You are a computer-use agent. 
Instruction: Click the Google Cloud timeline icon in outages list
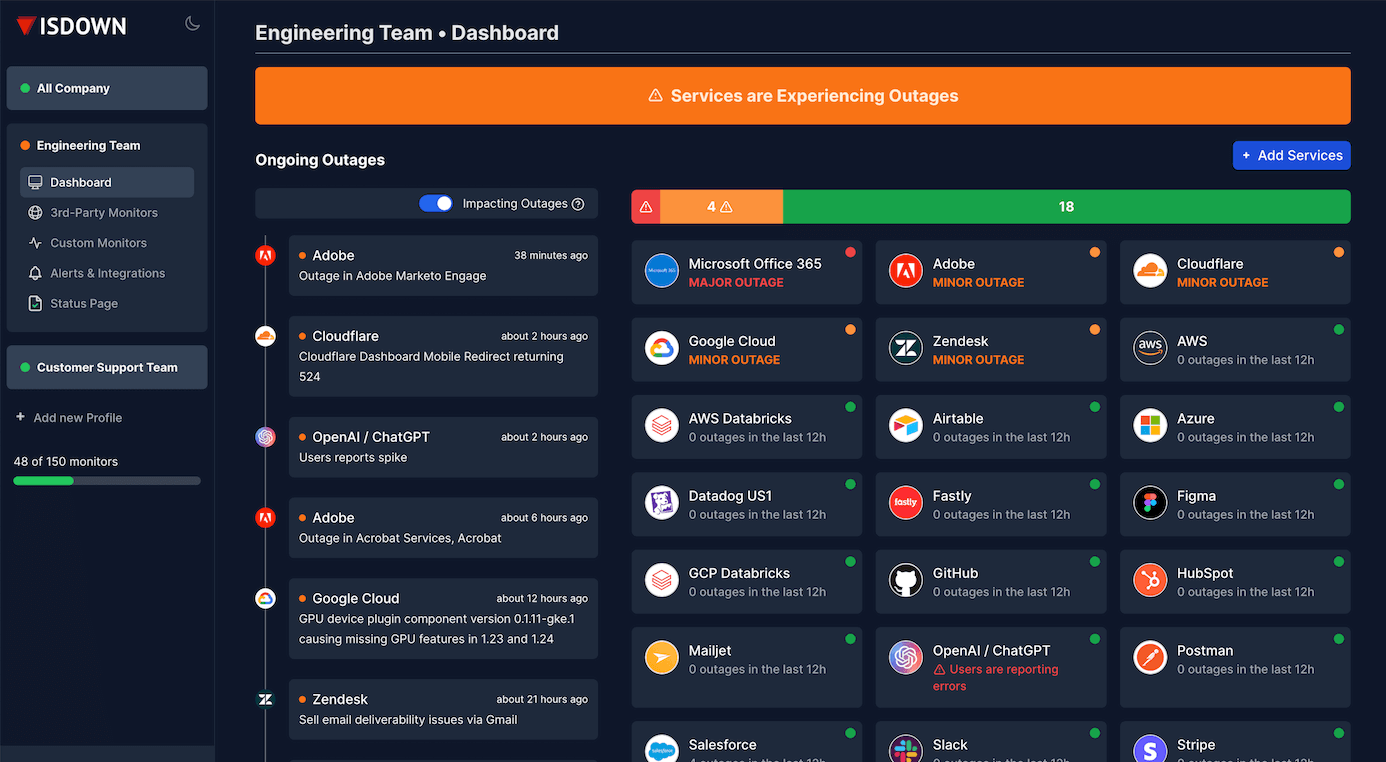coord(265,598)
